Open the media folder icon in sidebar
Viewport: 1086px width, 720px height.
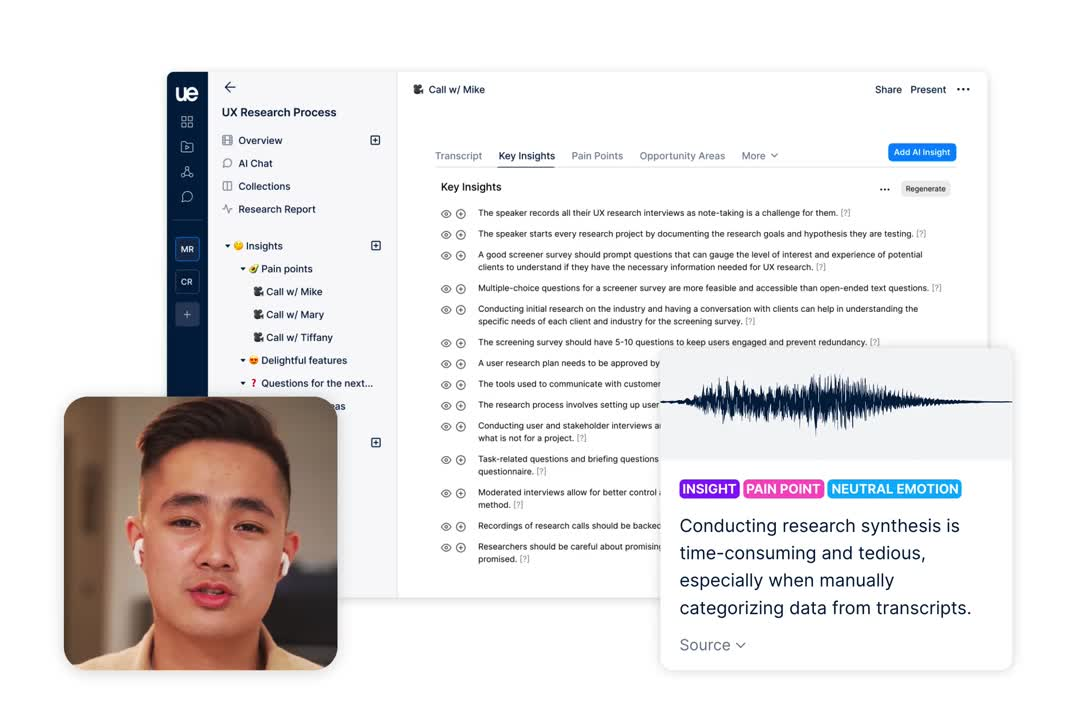(x=187, y=147)
